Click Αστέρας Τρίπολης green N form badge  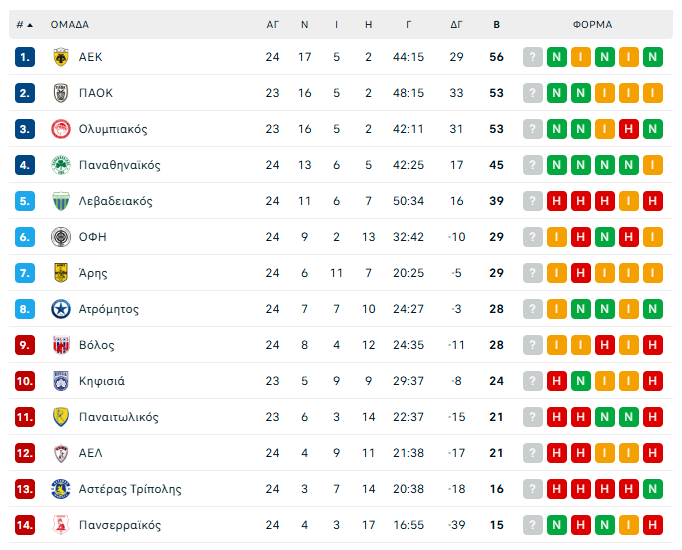(653, 489)
